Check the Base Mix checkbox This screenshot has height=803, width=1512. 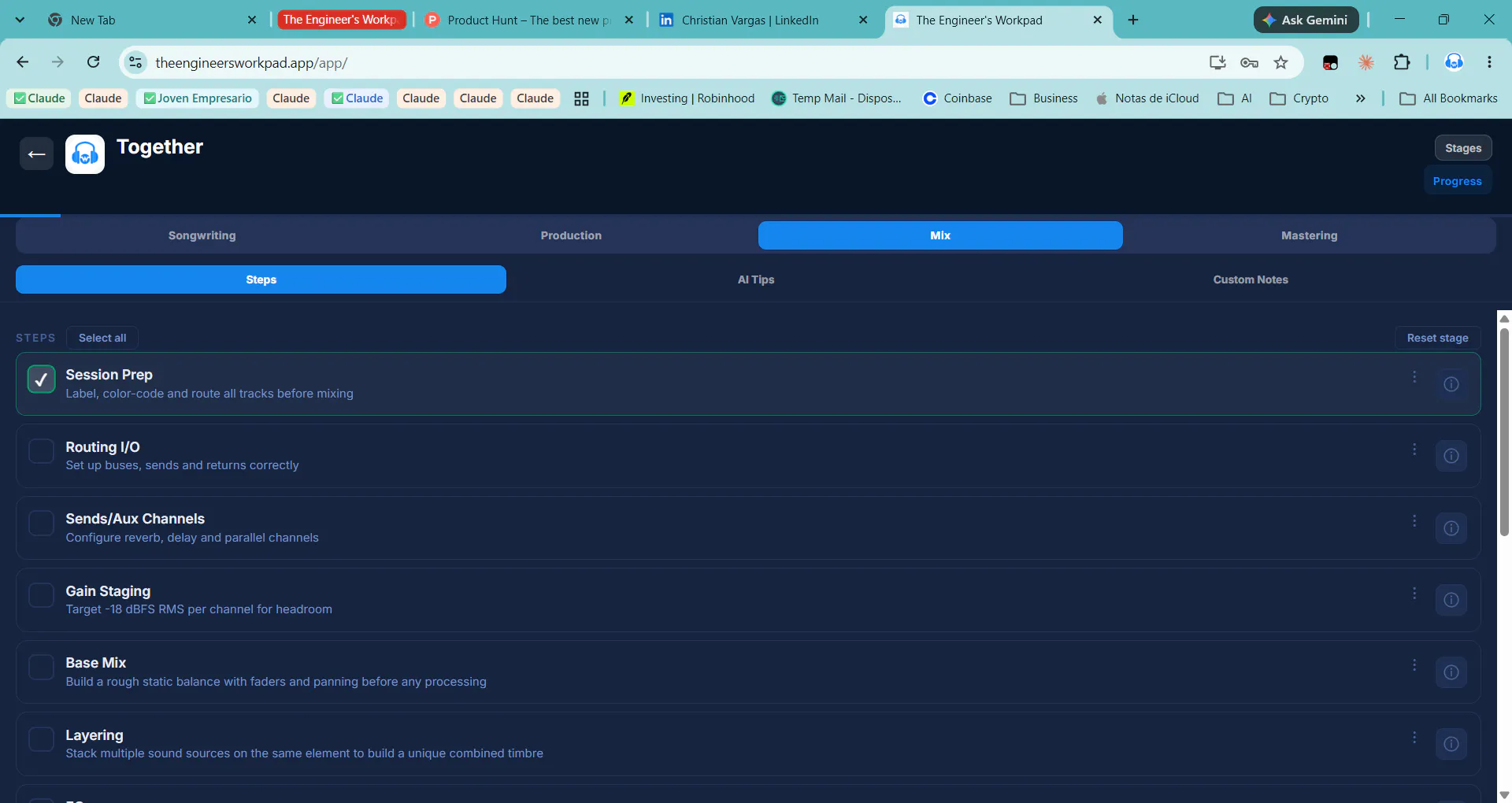[x=41, y=667]
